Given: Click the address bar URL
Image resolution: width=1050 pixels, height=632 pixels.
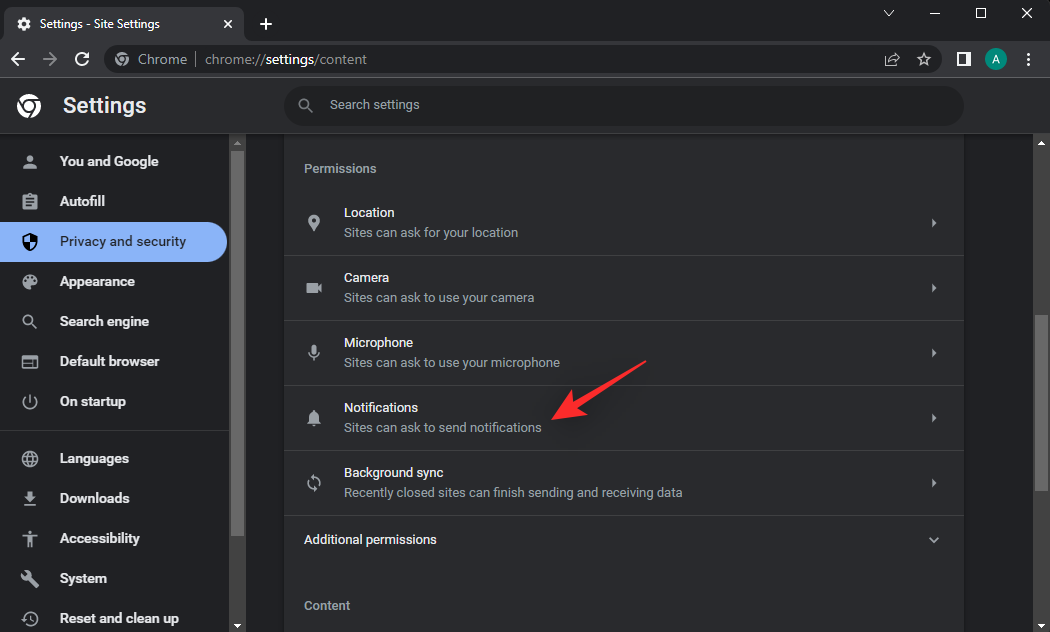Looking at the screenshot, I should click(286, 59).
